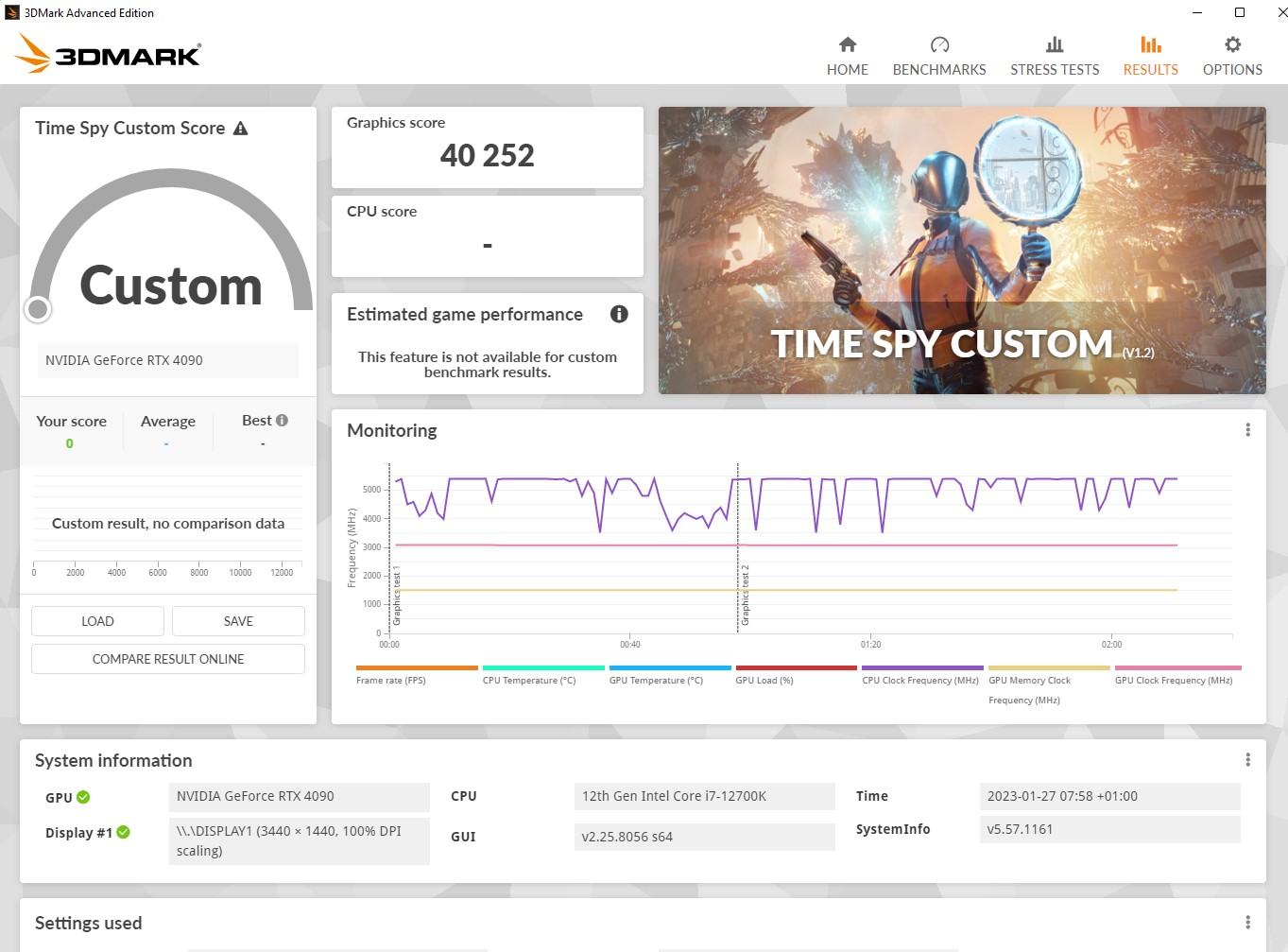Click the info icon for Estimated game performance
1288x952 pixels.
[x=619, y=314]
